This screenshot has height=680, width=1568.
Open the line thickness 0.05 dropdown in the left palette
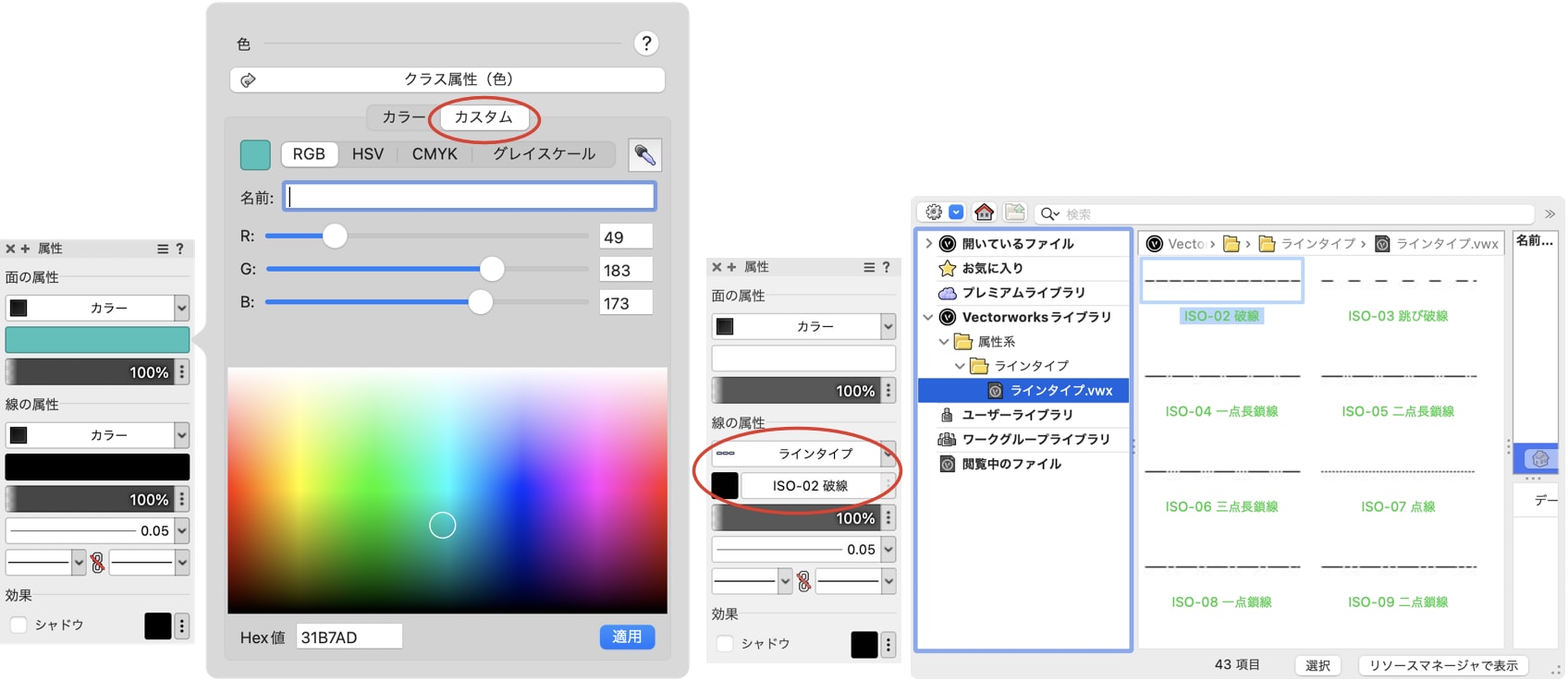[x=97, y=531]
